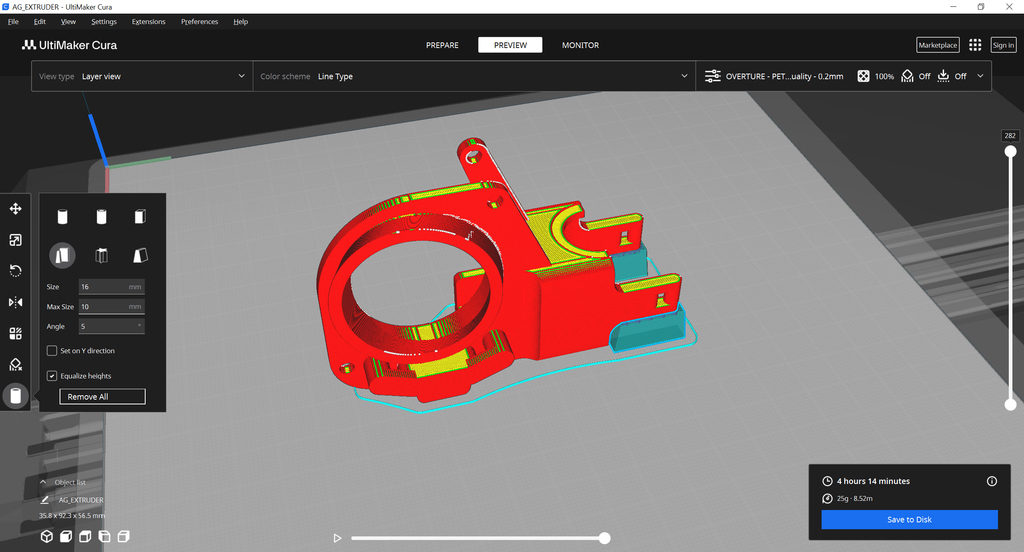
Task: Choose the freeform support shape
Action: coord(101,255)
